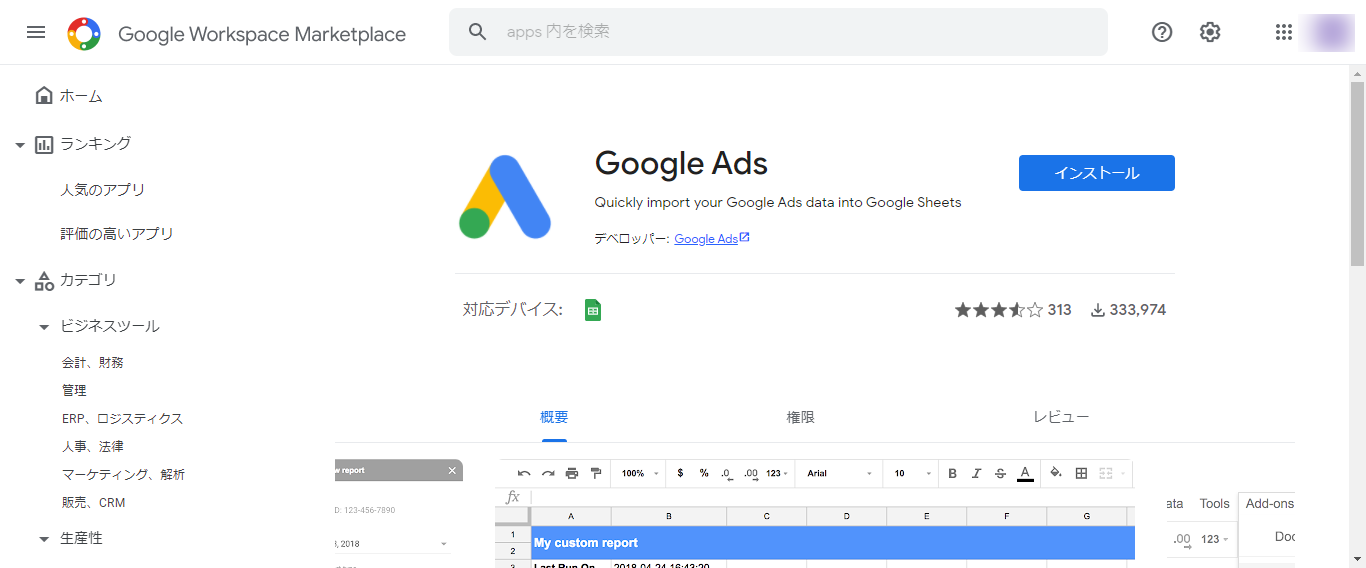Open the hamburger main menu
This screenshot has height=568, width=1366.
click(x=36, y=32)
